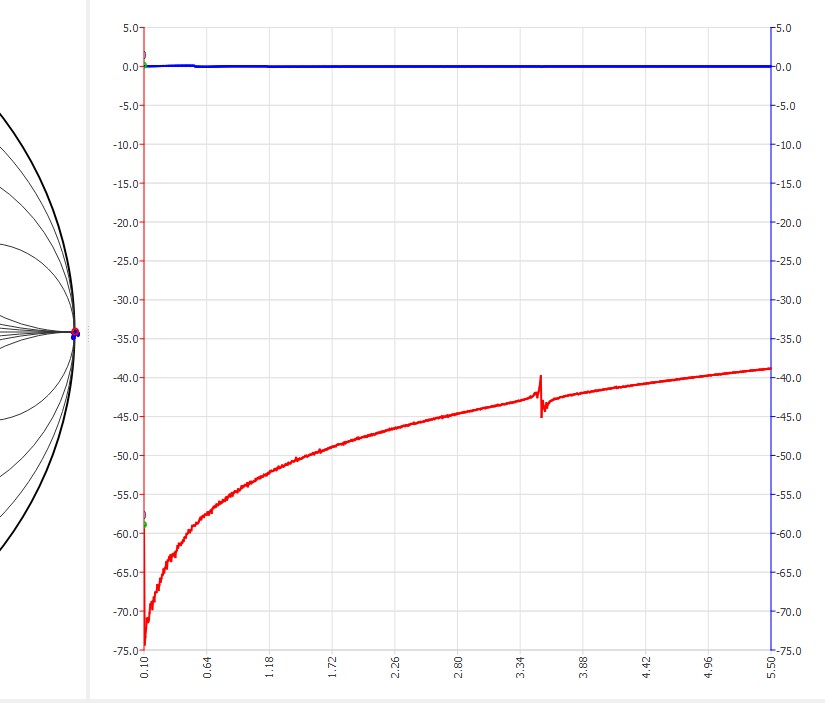Click -45.0 label on the blue axis
The height and width of the screenshot is (703, 825).
pos(789,417)
